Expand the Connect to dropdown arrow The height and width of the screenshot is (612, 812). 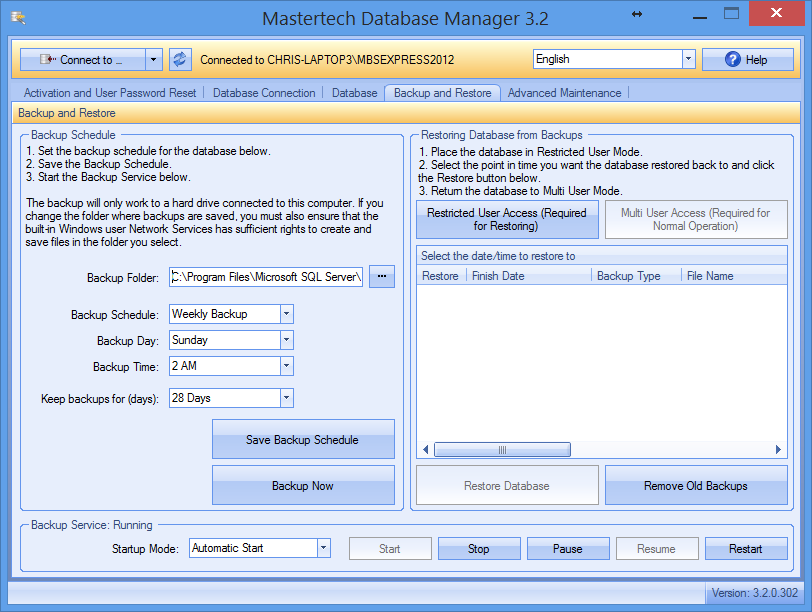pos(154,60)
